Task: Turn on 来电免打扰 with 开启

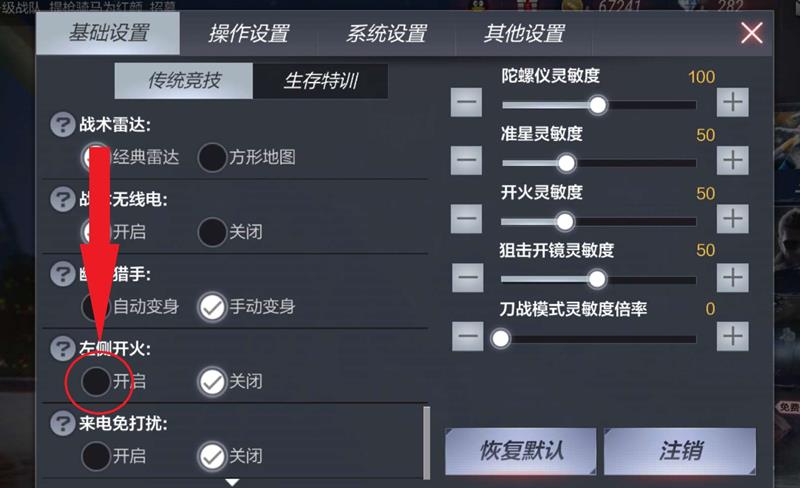Action: (x=96, y=456)
